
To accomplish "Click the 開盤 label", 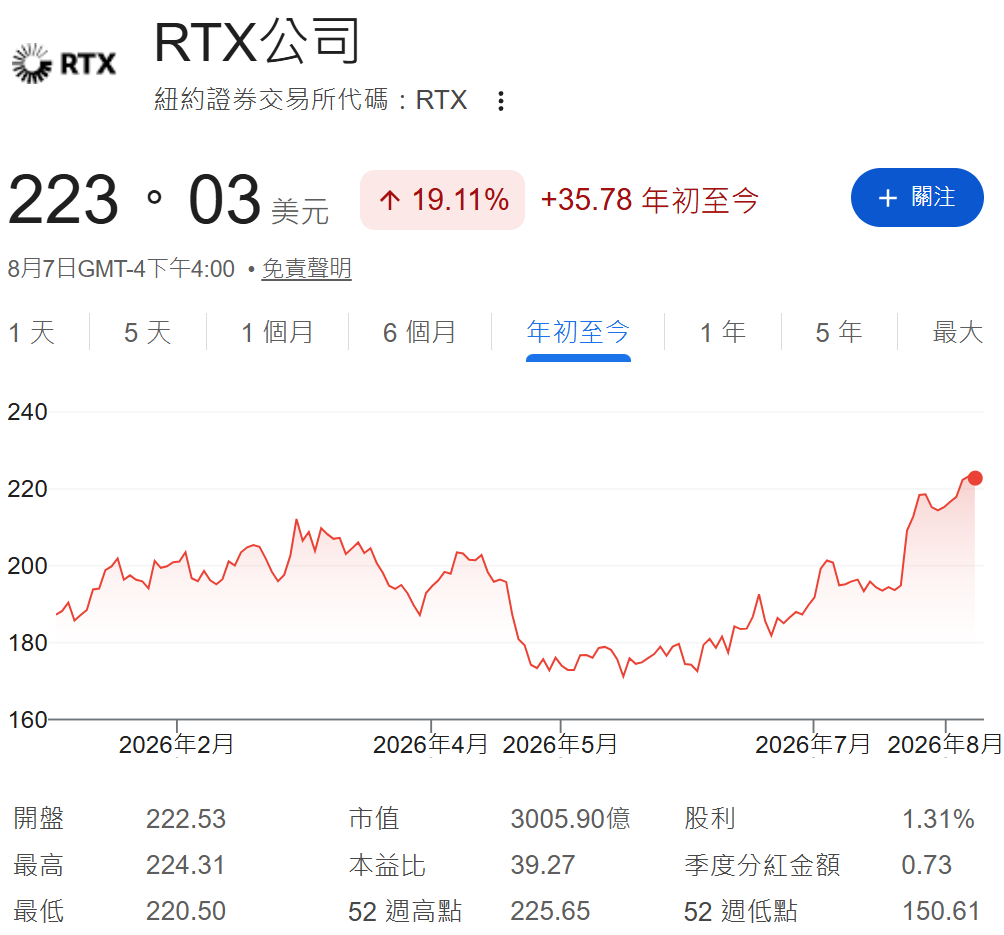I will [38, 819].
